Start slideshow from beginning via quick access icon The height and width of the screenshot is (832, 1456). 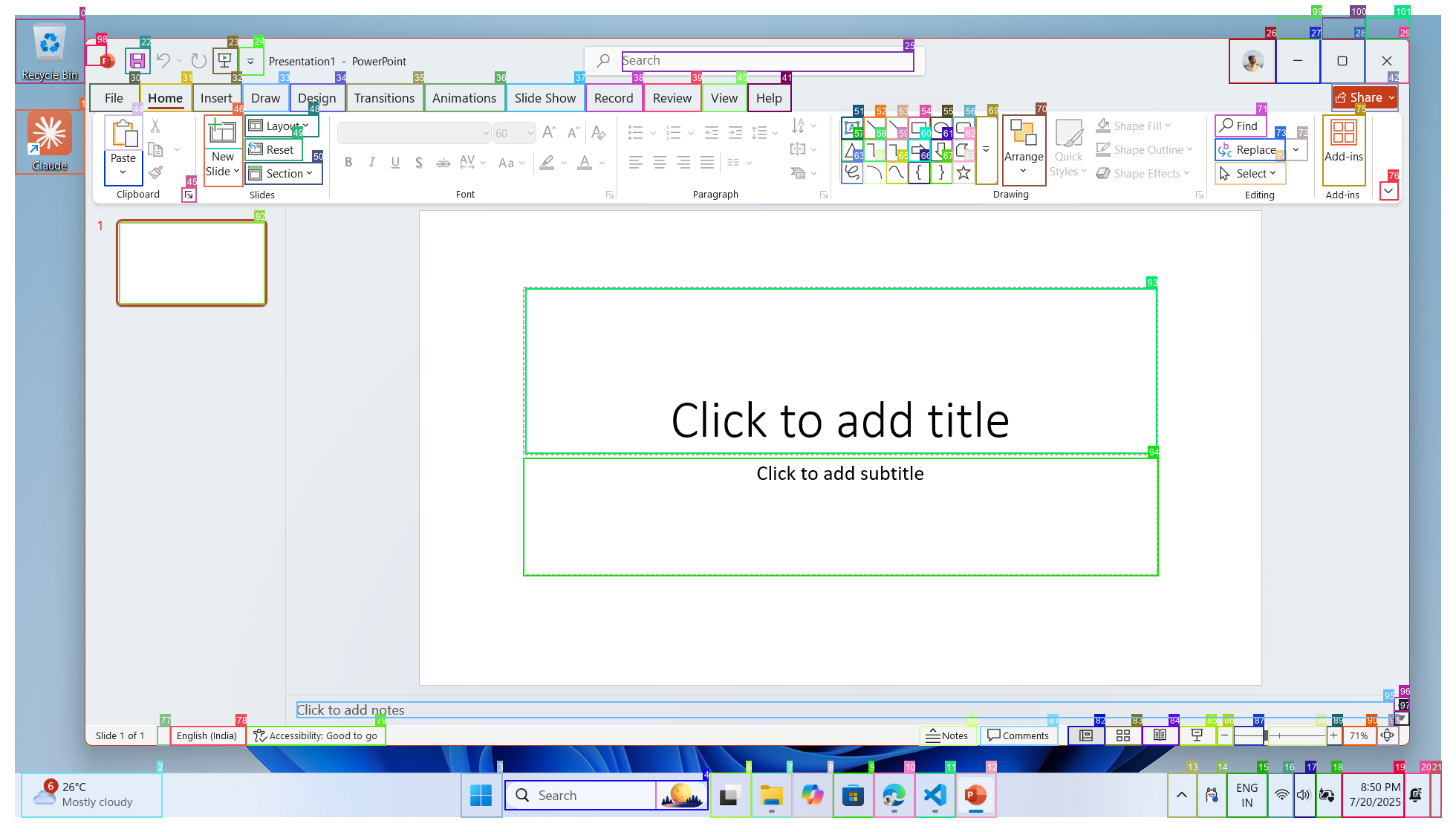click(224, 61)
